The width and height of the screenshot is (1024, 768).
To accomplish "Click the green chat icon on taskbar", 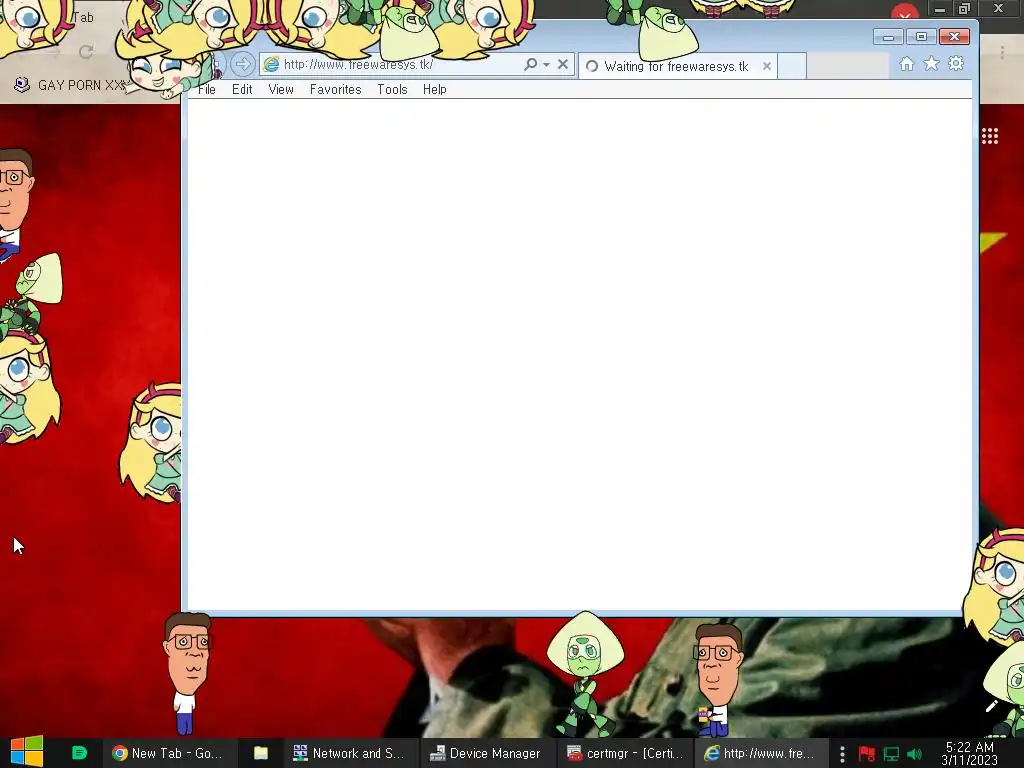I will (x=79, y=752).
